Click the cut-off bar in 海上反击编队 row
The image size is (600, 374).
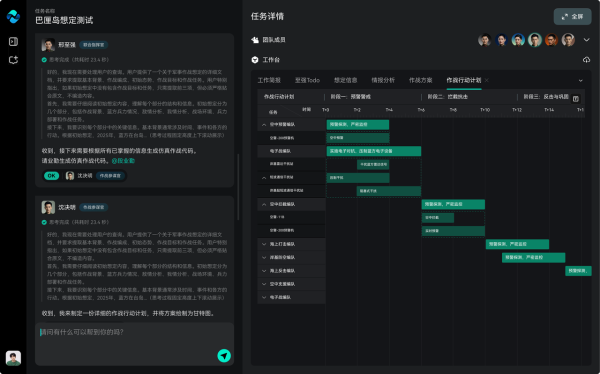578,271
